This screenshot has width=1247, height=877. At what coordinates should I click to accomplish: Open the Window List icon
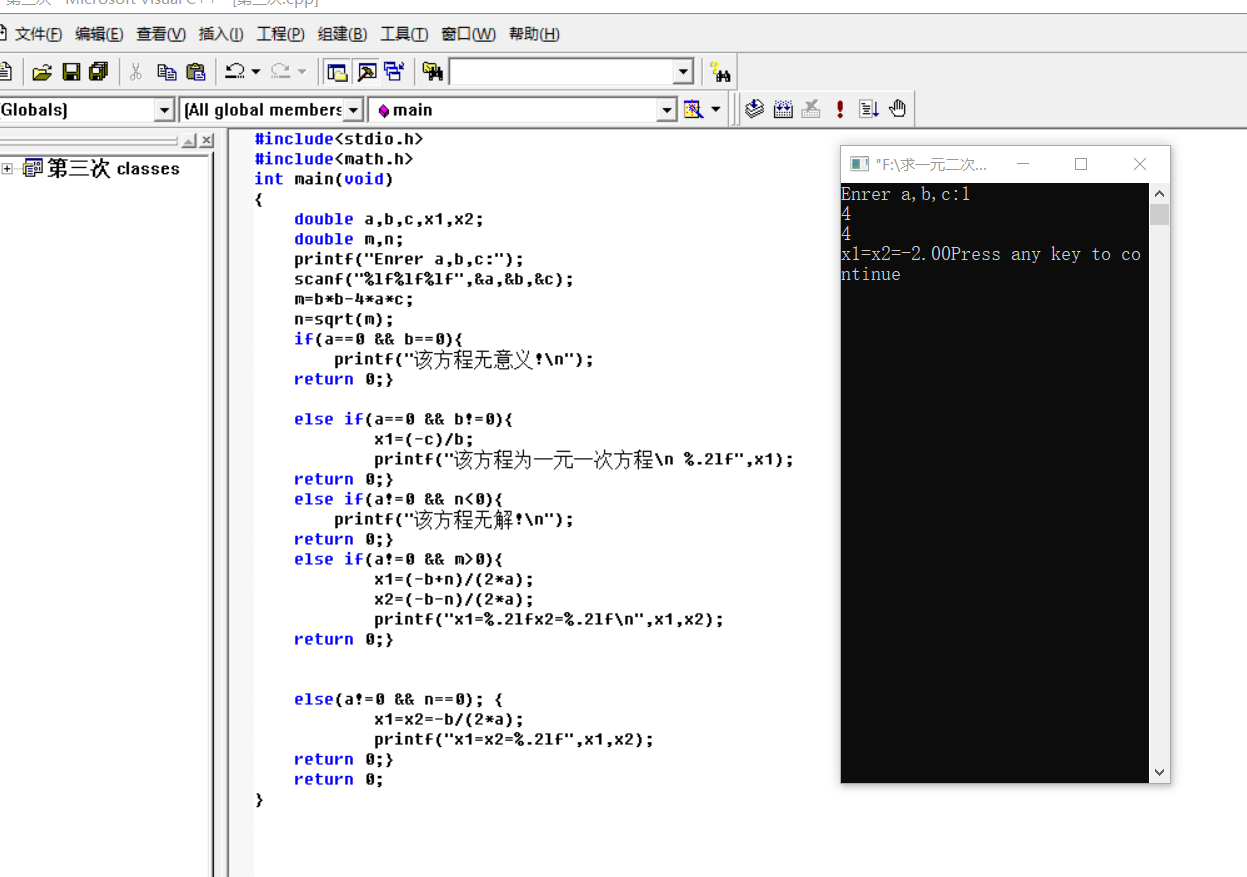394,72
